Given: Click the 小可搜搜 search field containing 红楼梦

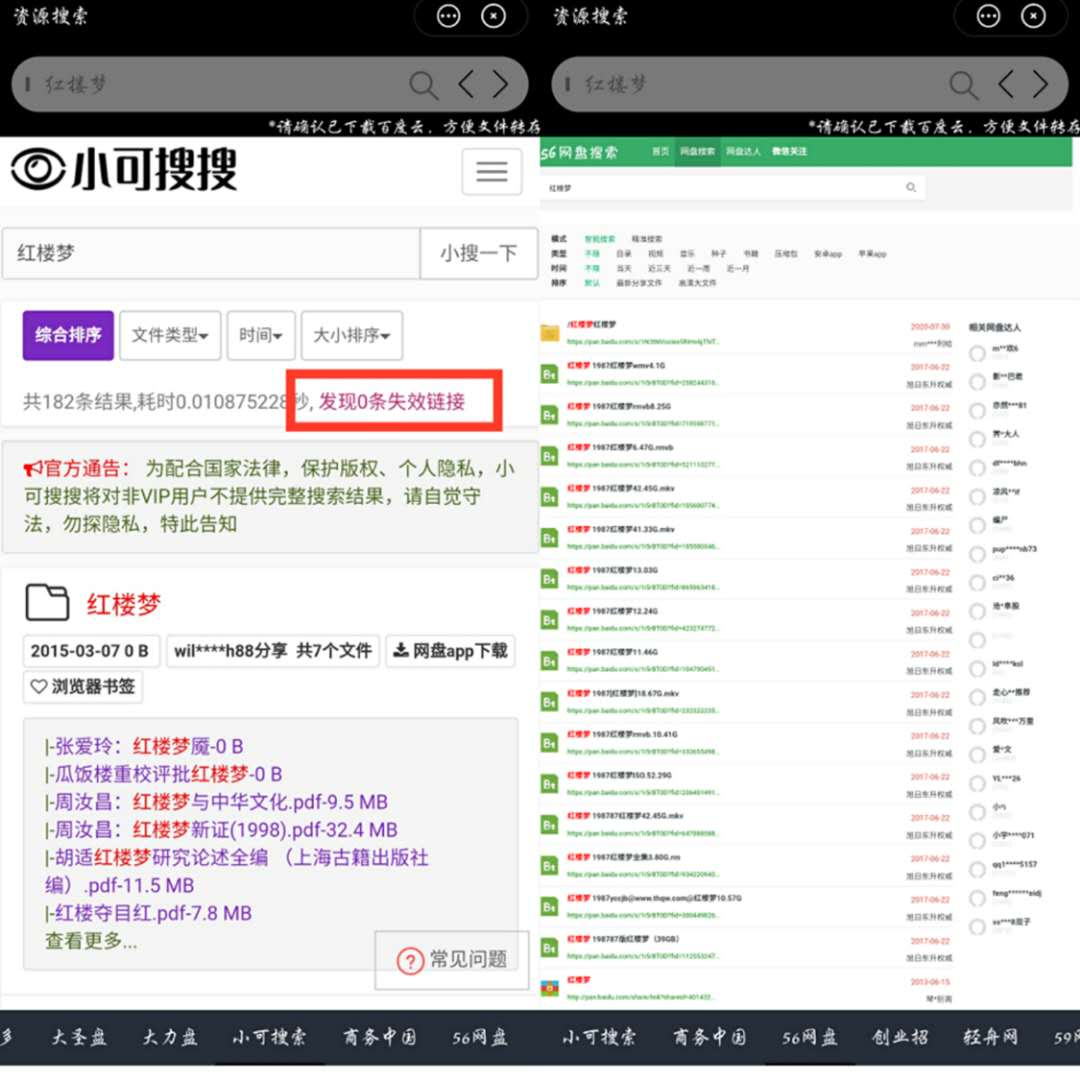Looking at the screenshot, I should pos(211,253).
